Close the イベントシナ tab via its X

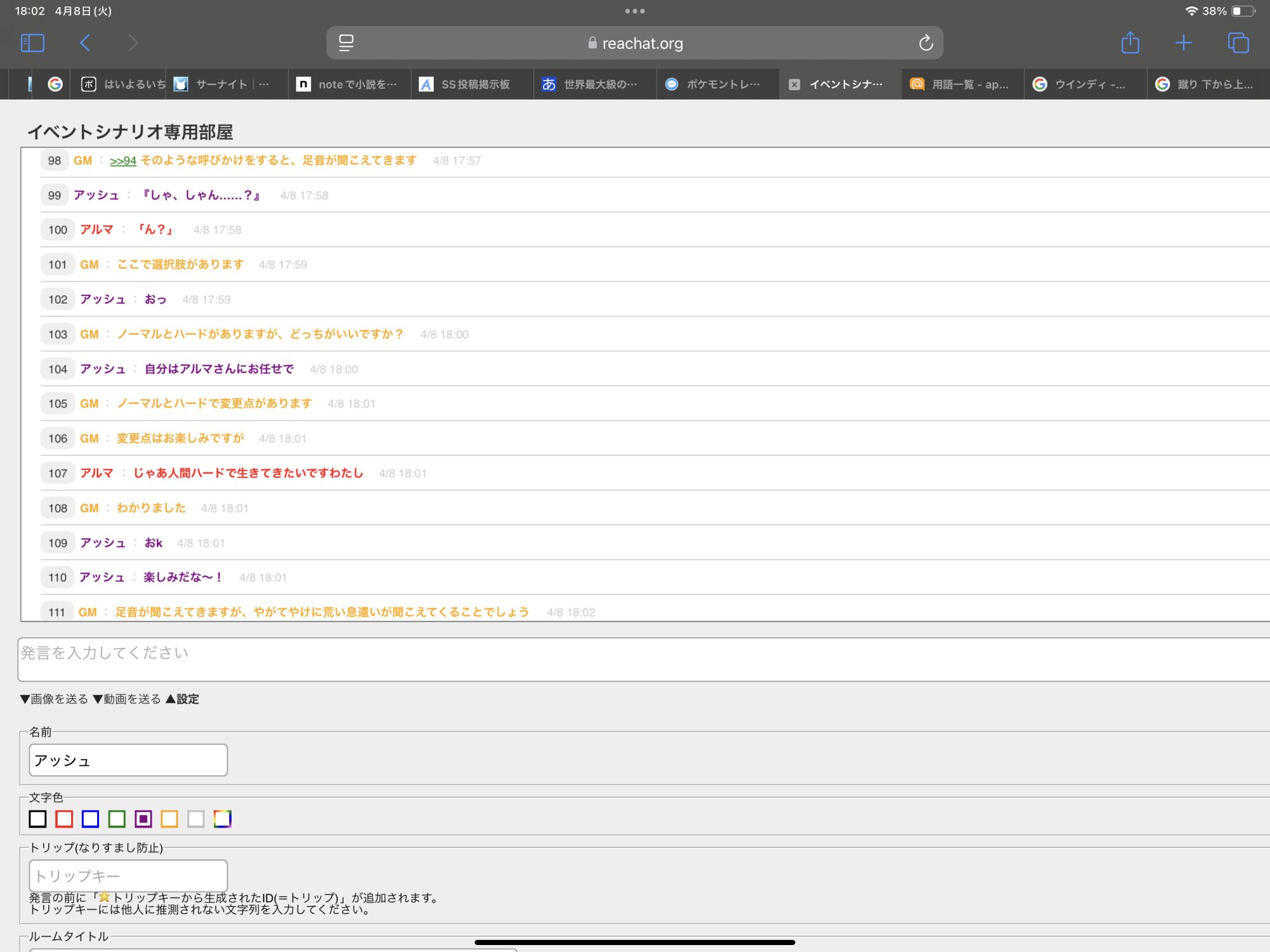click(794, 84)
